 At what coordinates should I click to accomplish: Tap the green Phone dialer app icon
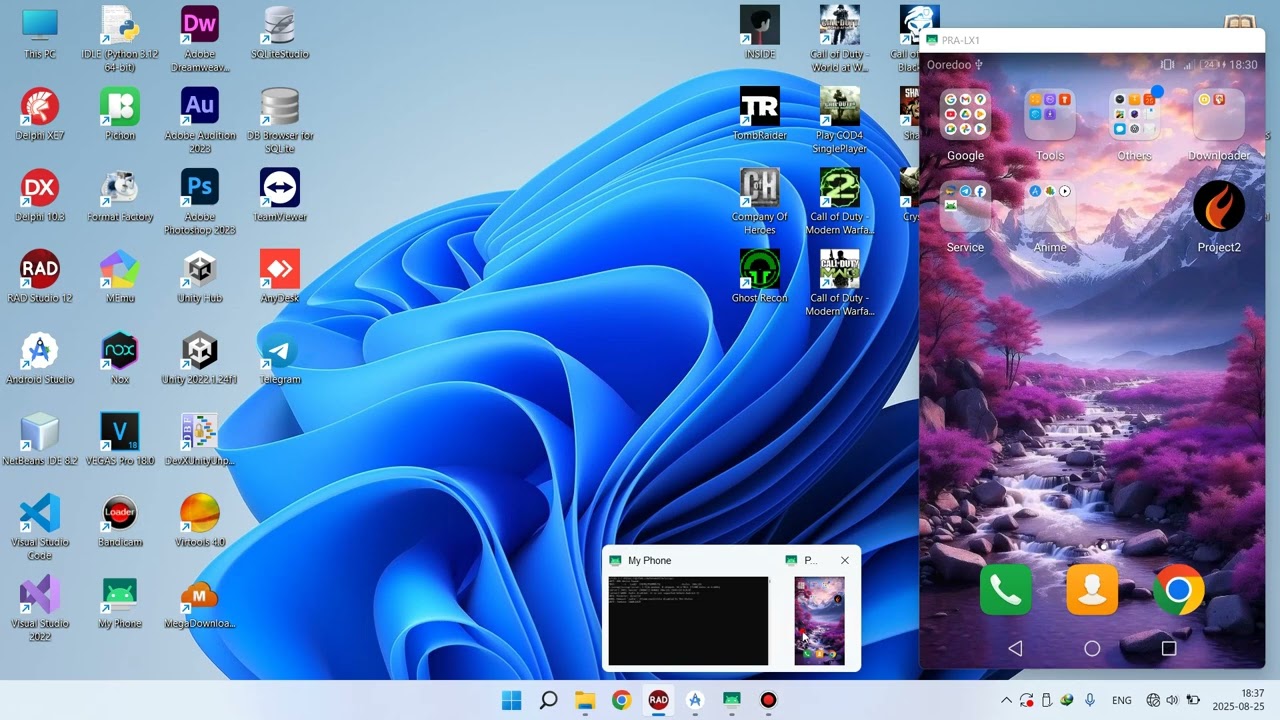1006,590
